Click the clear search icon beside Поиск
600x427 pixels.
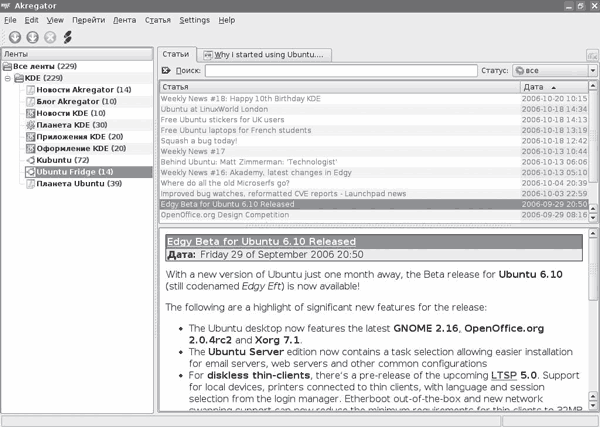tap(167, 71)
